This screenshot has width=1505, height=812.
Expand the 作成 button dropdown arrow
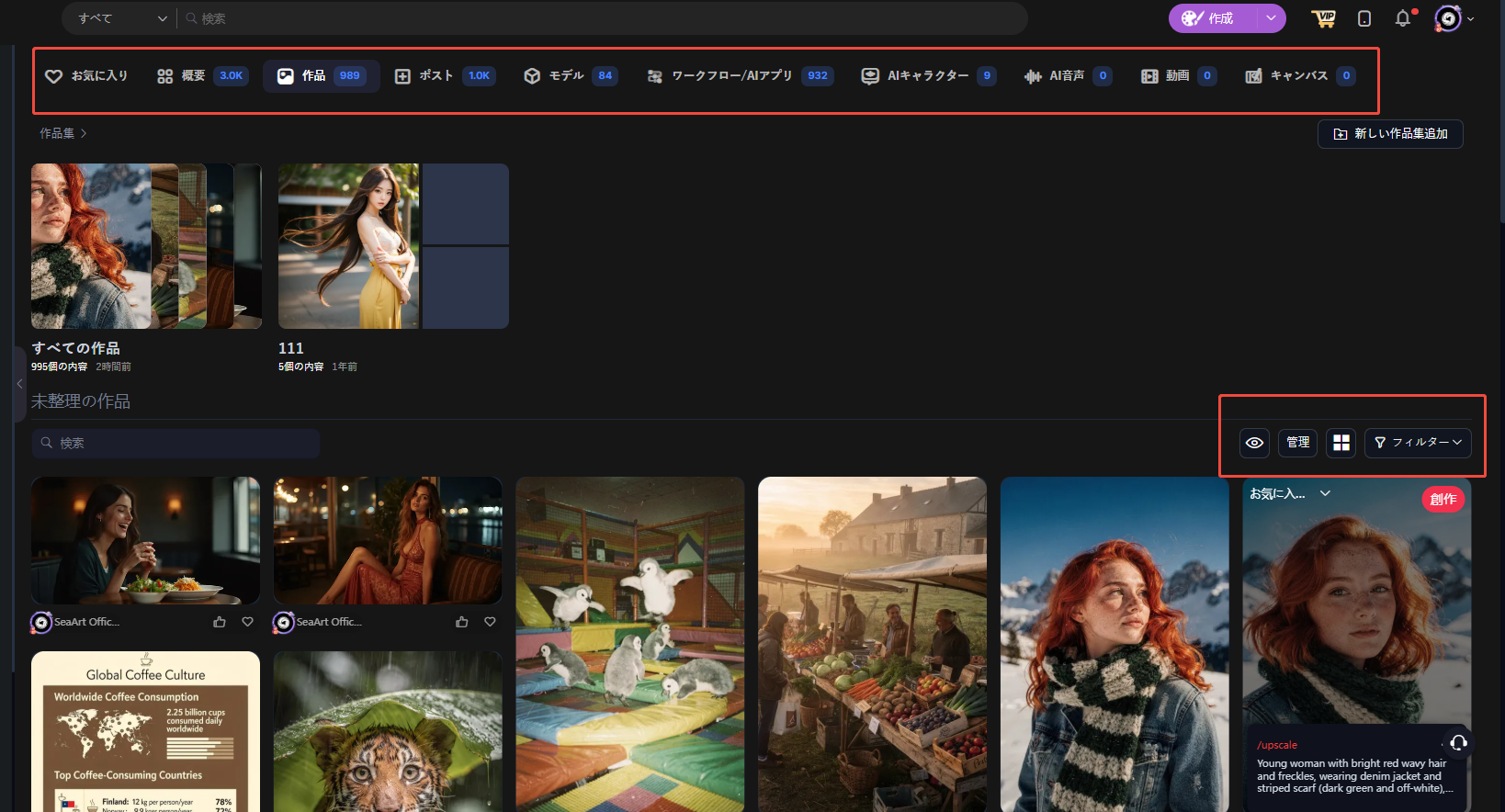click(1271, 18)
